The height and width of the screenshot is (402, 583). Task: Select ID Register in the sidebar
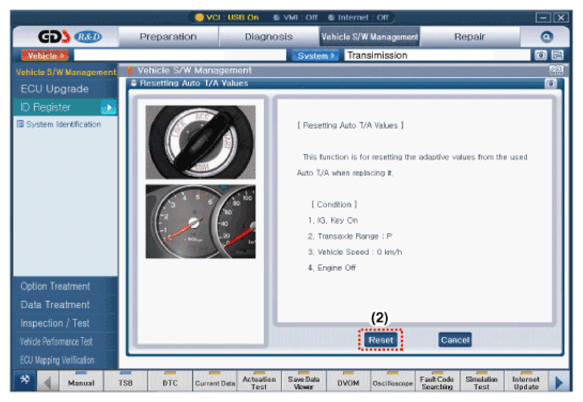(58, 107)
